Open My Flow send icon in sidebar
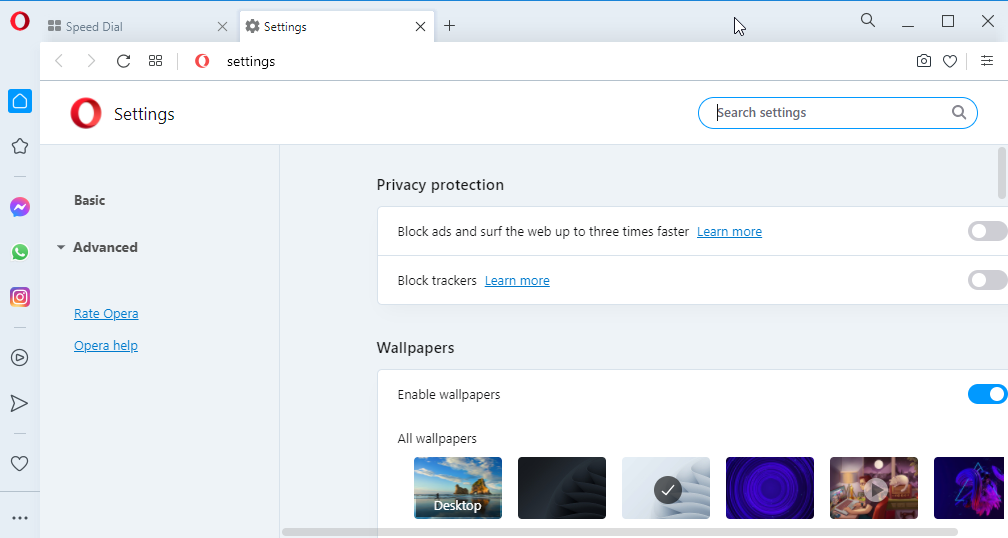 20,403
